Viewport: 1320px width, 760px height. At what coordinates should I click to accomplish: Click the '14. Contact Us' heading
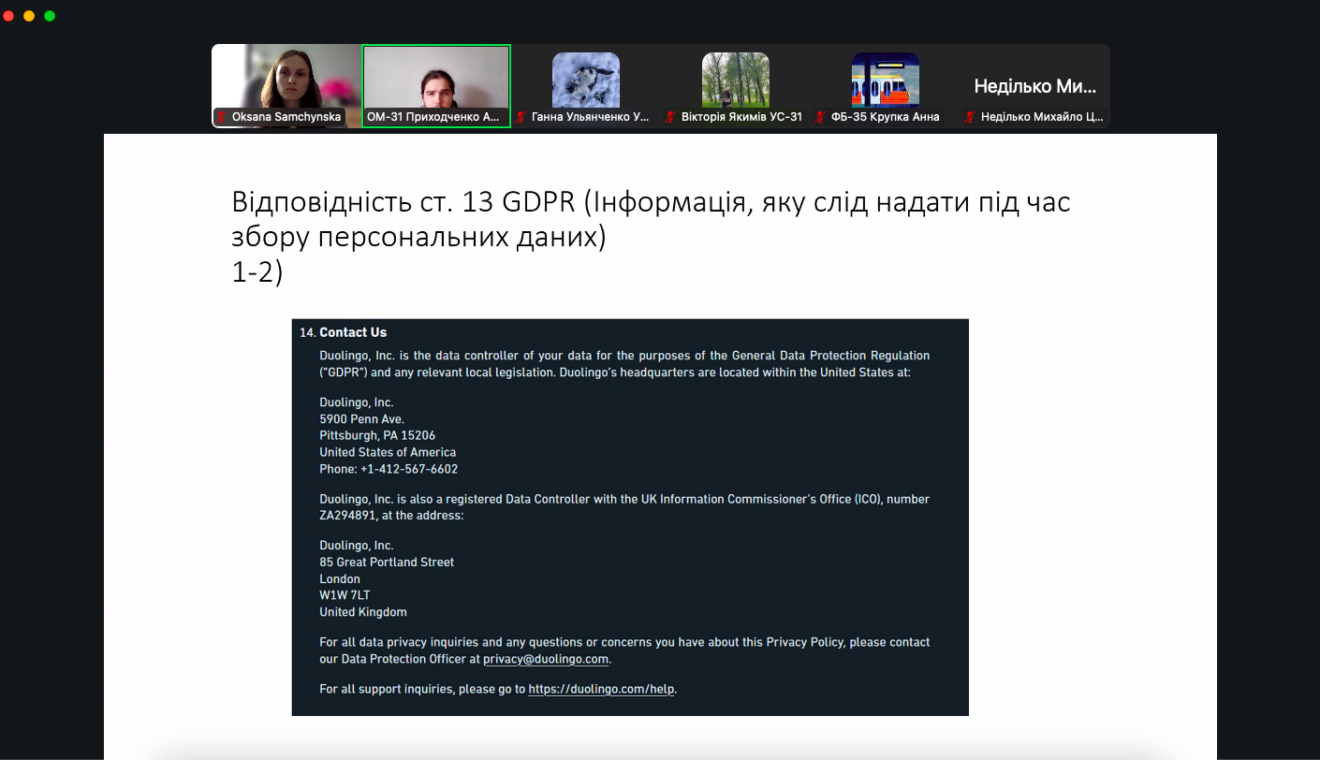coord(343,332)
